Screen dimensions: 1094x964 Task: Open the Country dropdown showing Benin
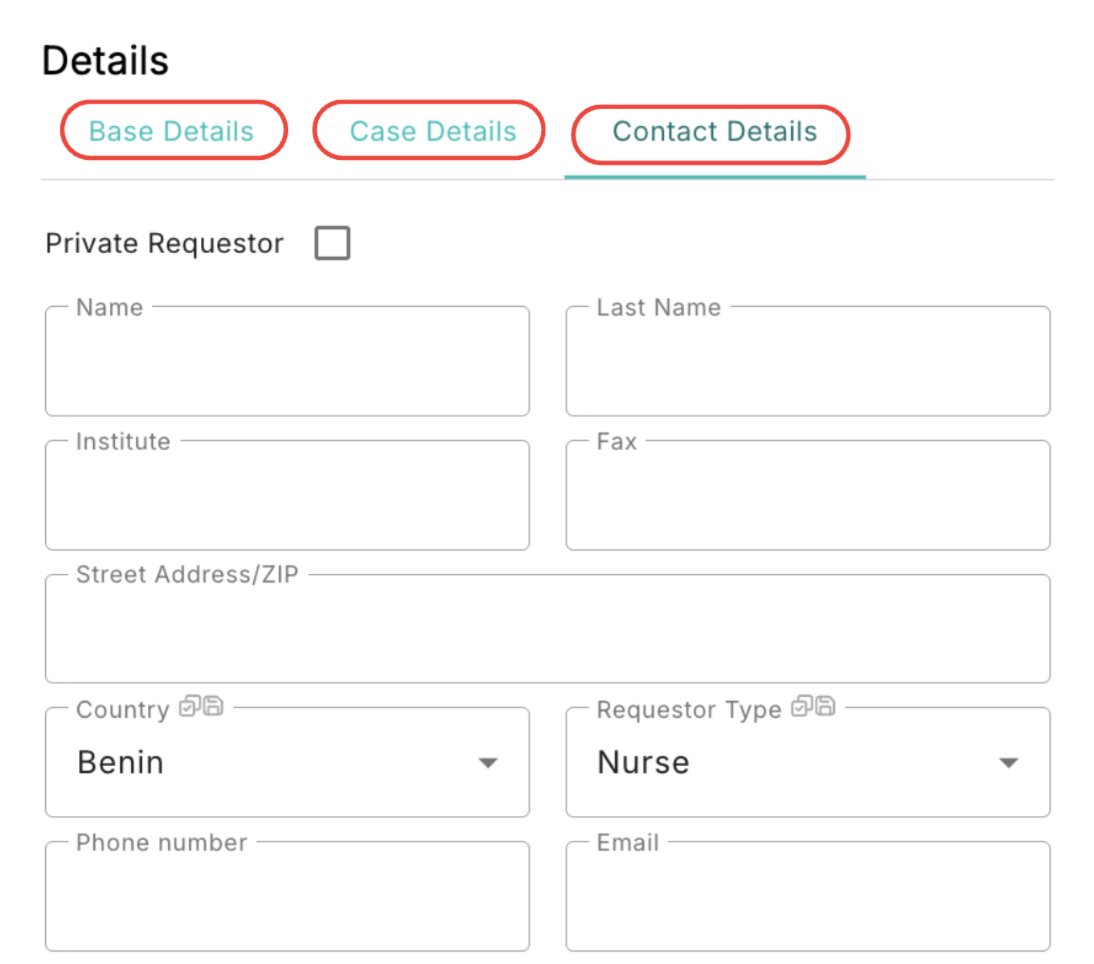pyautogui.click(x=270, y=763)
